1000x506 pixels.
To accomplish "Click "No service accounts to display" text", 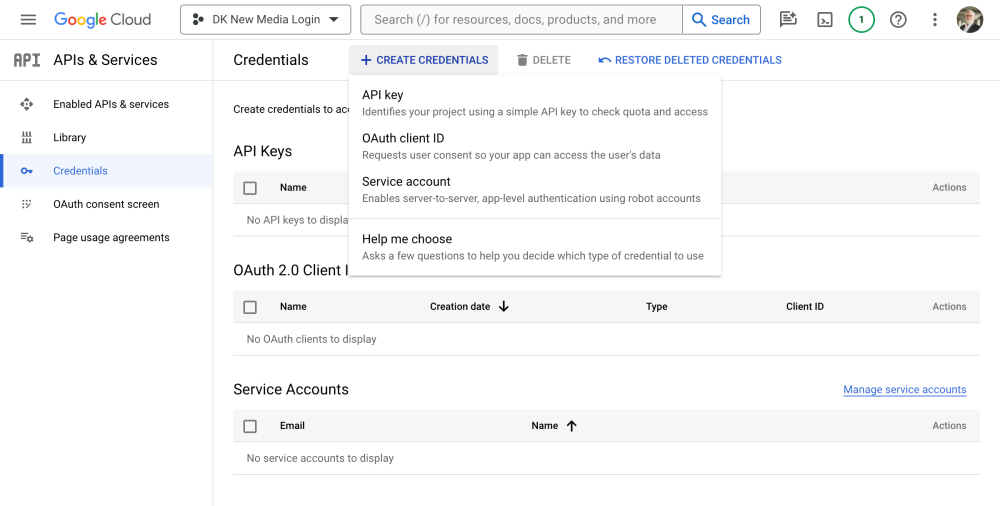I will click(320, 458).
